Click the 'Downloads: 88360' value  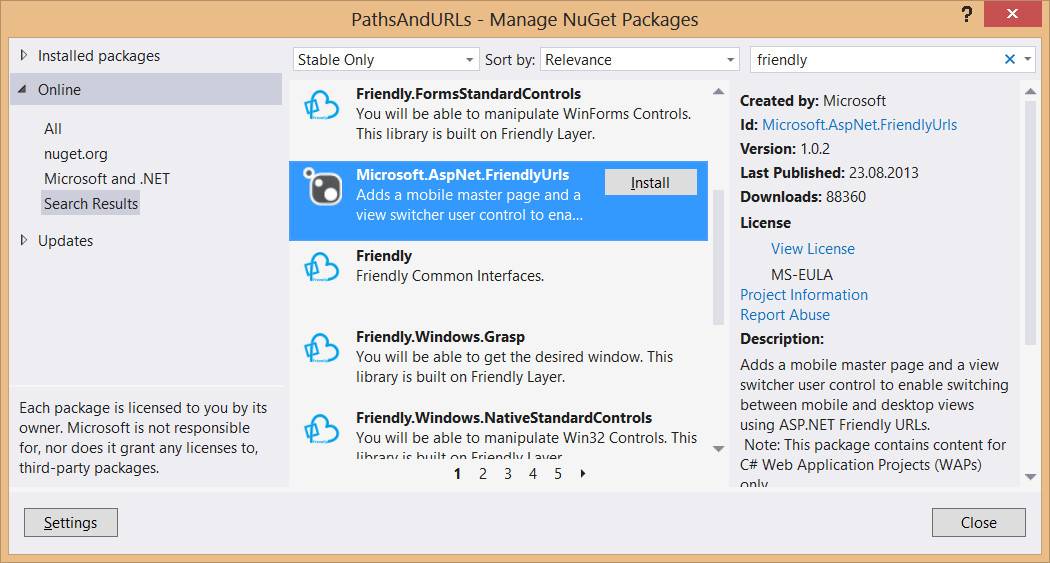[802, 197]
